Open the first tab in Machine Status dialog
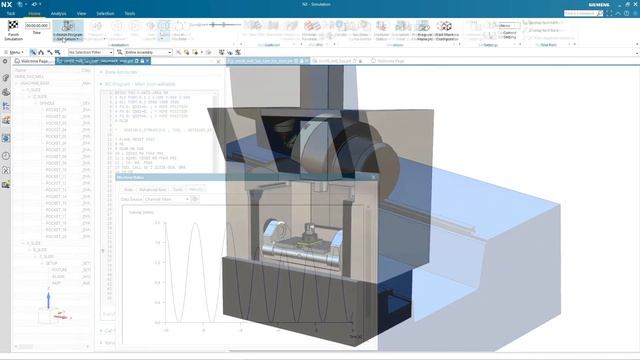 point(128,189)
